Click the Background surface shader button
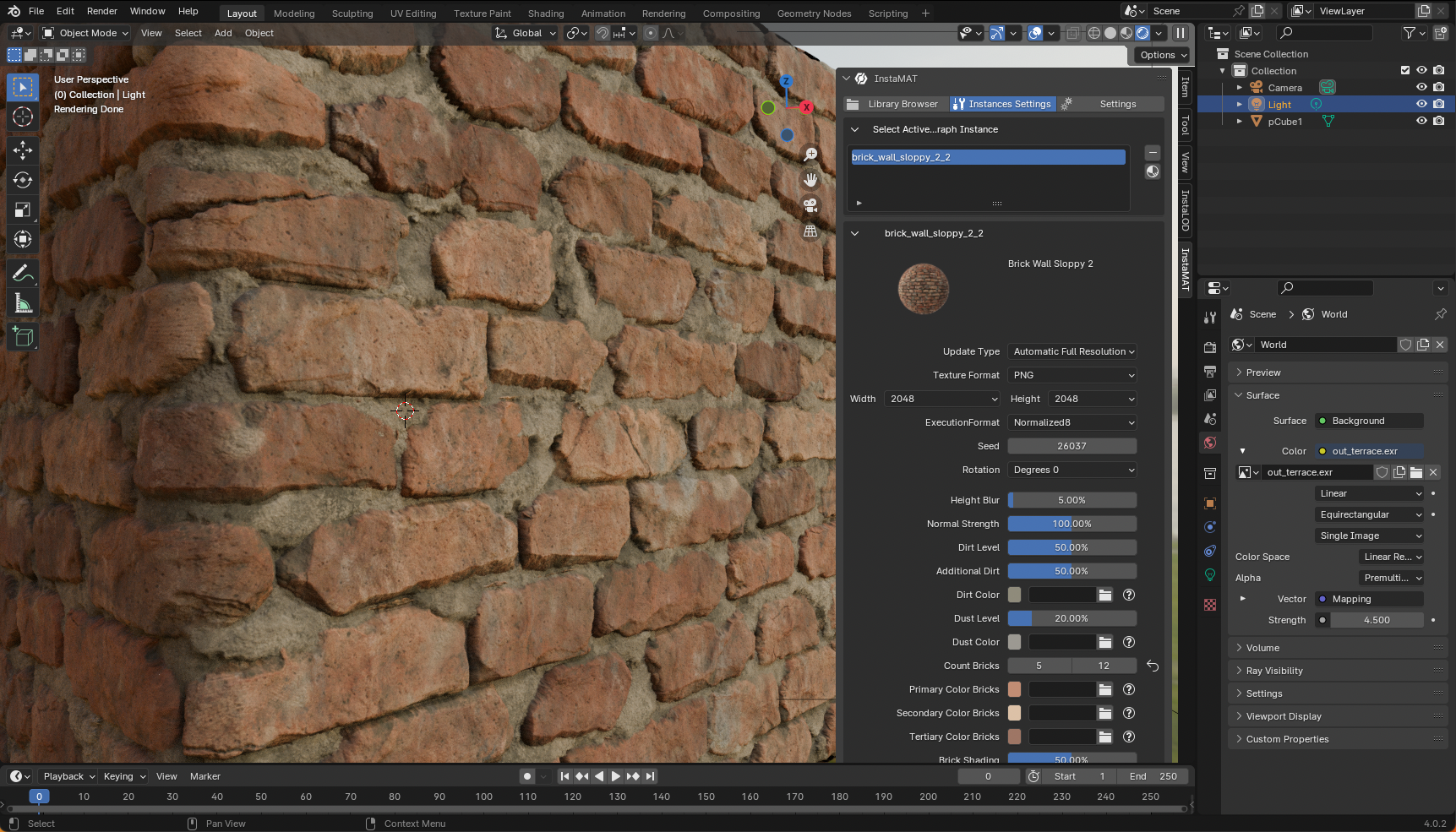The height and width of the screenshot is (832, 1456). point(1369,421)
